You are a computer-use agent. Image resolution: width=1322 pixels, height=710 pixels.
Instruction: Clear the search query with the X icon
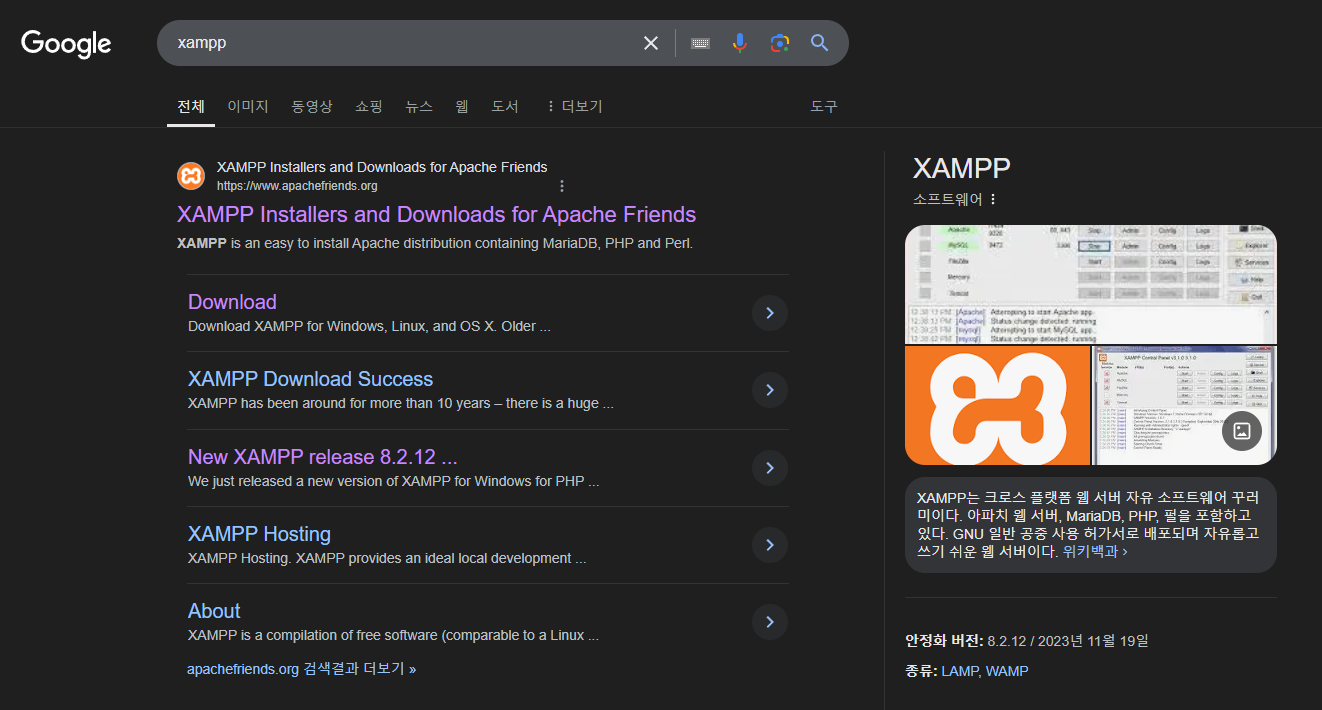[651, 43]
